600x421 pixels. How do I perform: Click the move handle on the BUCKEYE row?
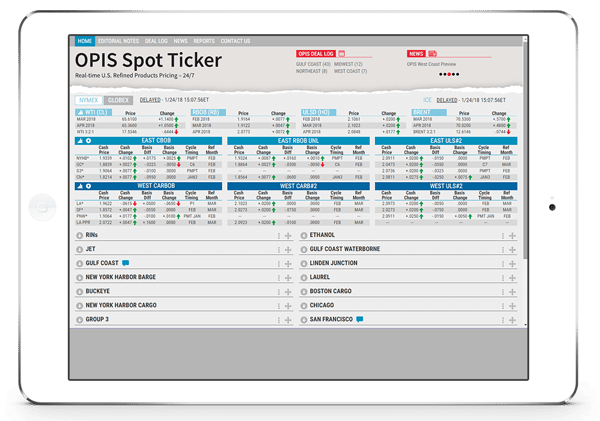(288, 292)
